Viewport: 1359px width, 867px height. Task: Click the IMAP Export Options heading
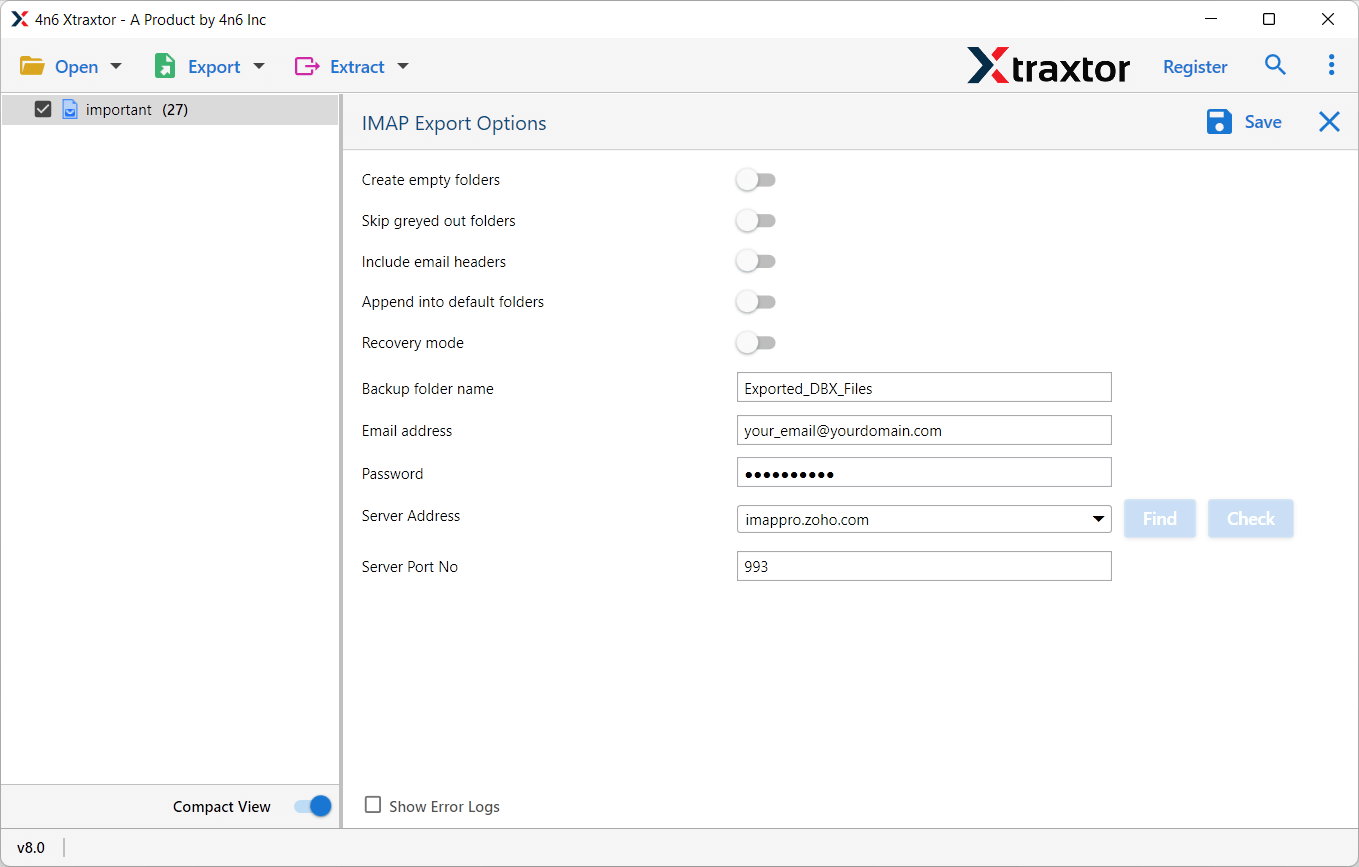454,123
